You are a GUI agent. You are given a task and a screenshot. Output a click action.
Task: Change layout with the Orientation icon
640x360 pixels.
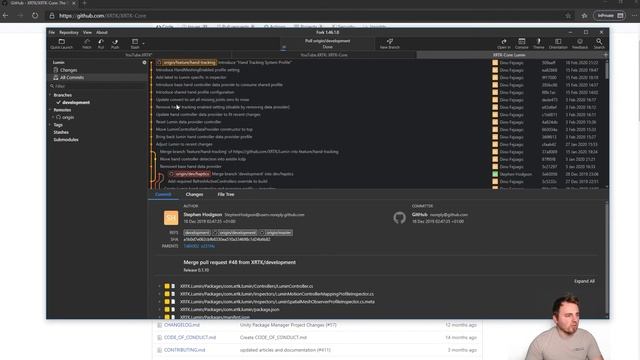pos(558,44)
